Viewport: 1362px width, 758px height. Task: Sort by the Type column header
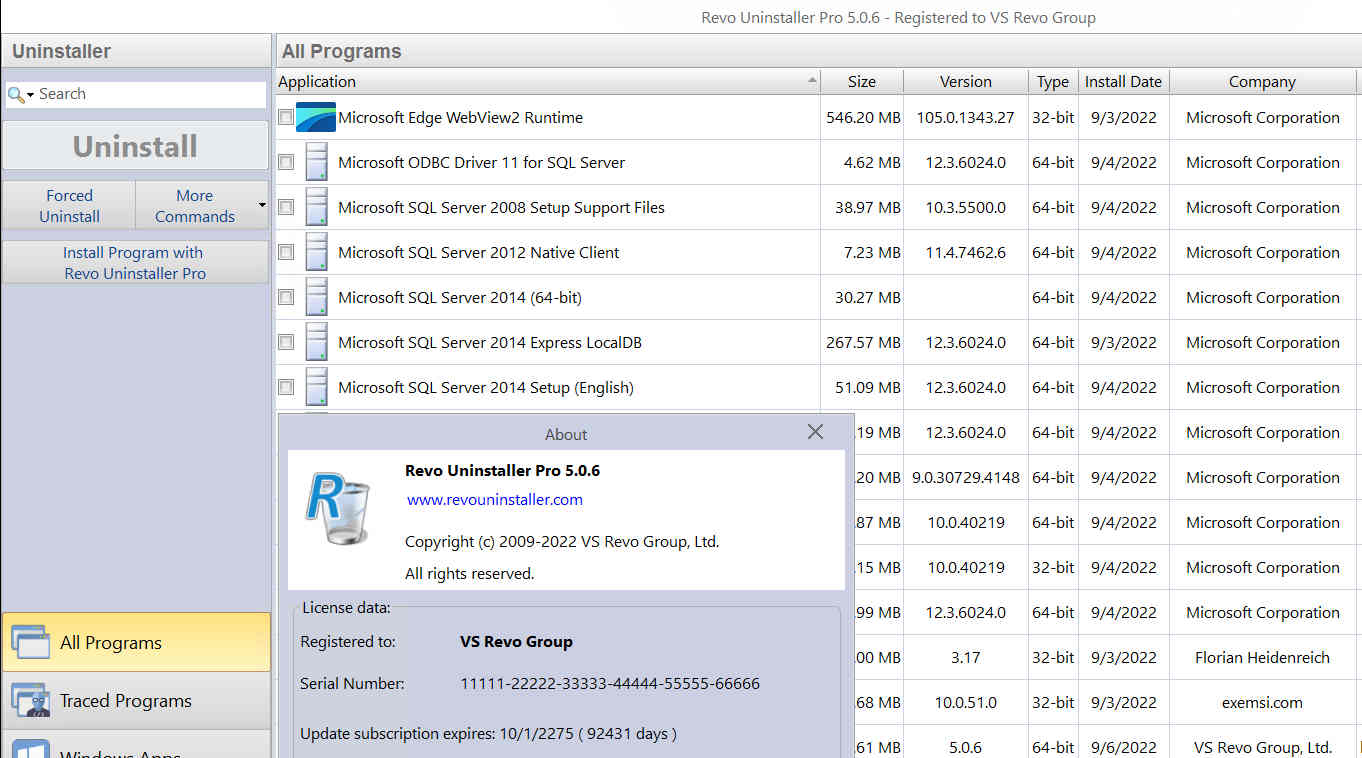1053,82
